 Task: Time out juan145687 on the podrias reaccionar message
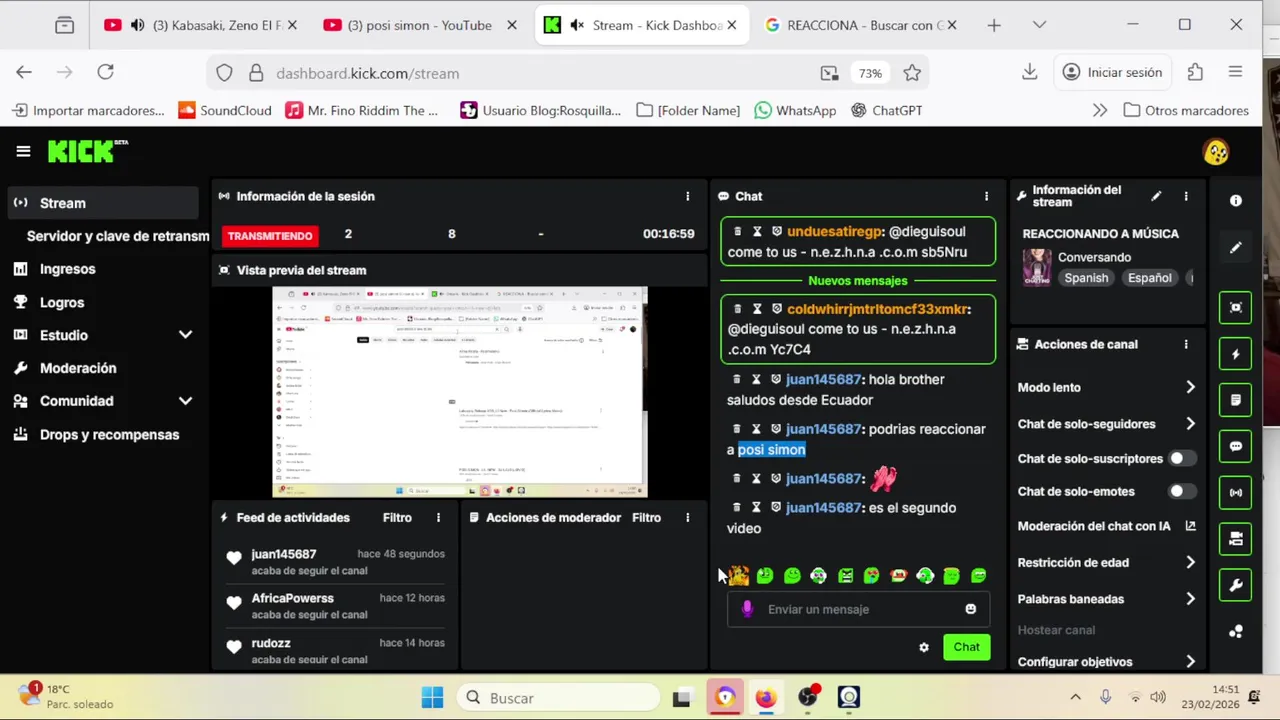(x=756, y=429)
